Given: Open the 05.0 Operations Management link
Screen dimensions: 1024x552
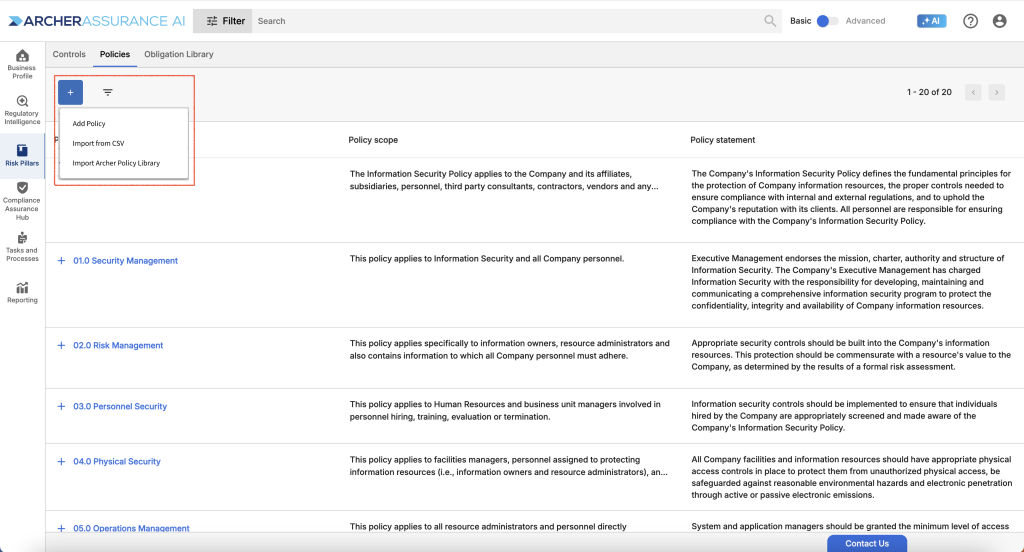Looking at the screenshot, I should point(131,528).
